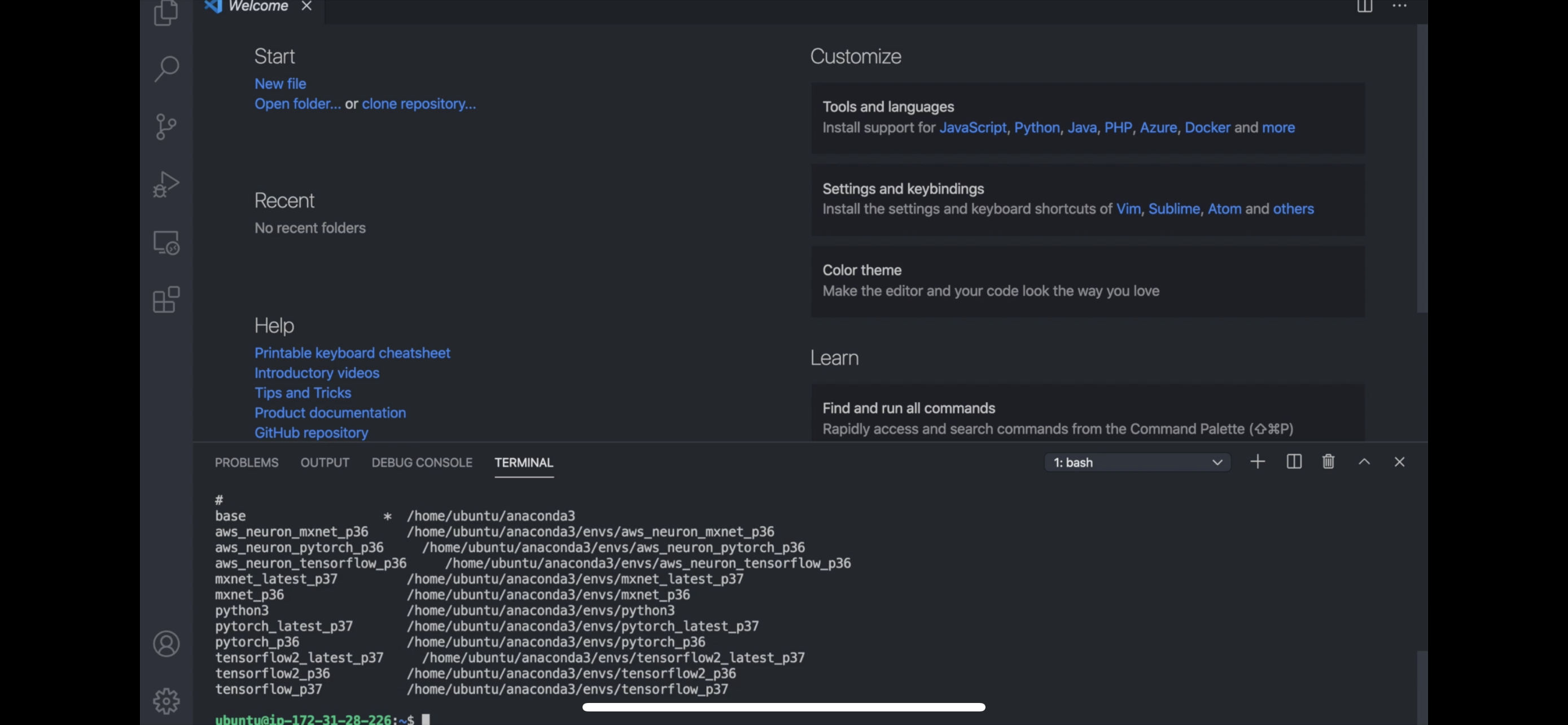Screen dimensions: 1568x725
Task: Split the terminal panel
Action: 1294,462
